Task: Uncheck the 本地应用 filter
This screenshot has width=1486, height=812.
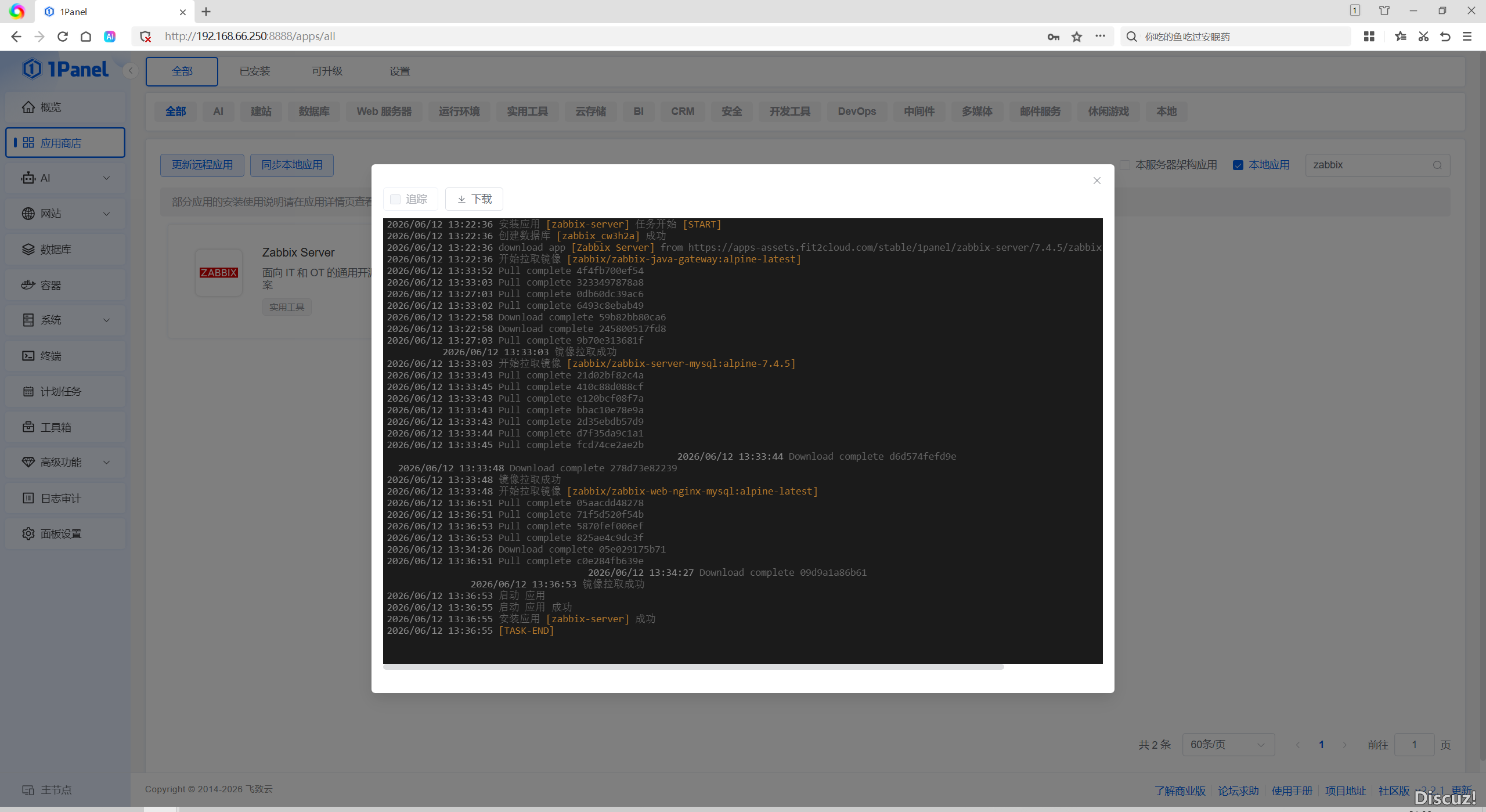Action: (x=1238, y=165)
